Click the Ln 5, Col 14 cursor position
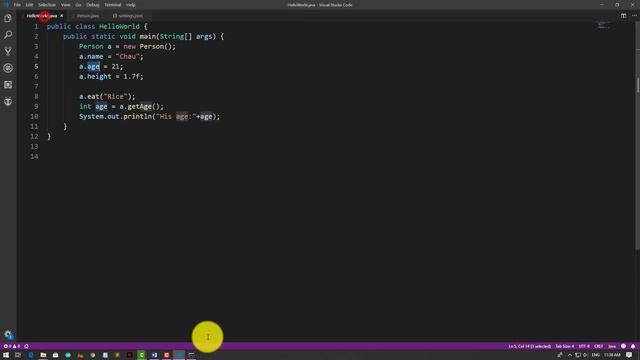This screenshot has height=360, width=640. click(529, 346)
